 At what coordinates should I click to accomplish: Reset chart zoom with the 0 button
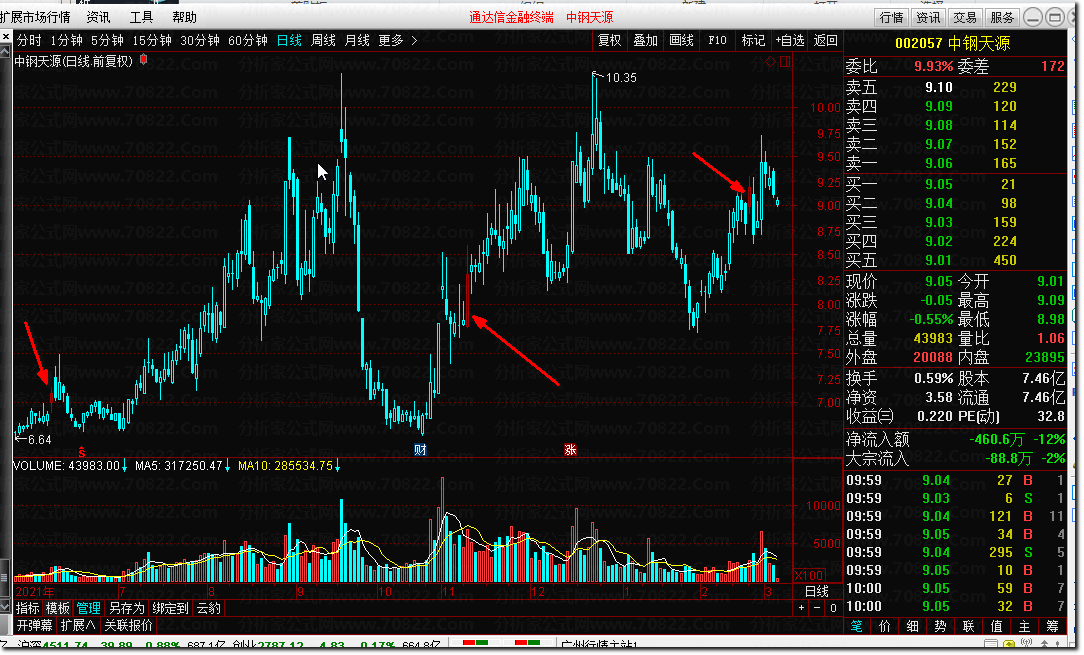click(x=833, y=608)
